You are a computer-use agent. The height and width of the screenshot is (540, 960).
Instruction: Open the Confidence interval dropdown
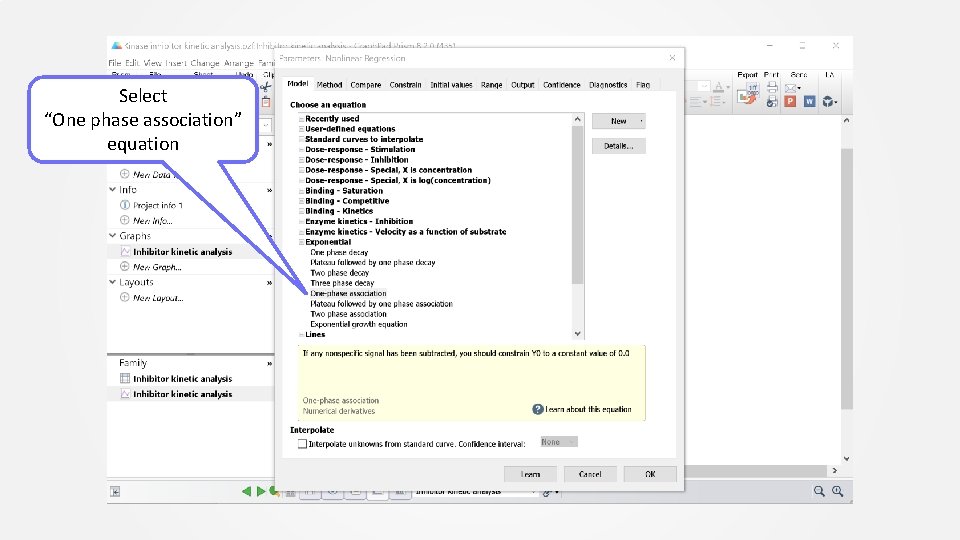[x=558, y=442]
